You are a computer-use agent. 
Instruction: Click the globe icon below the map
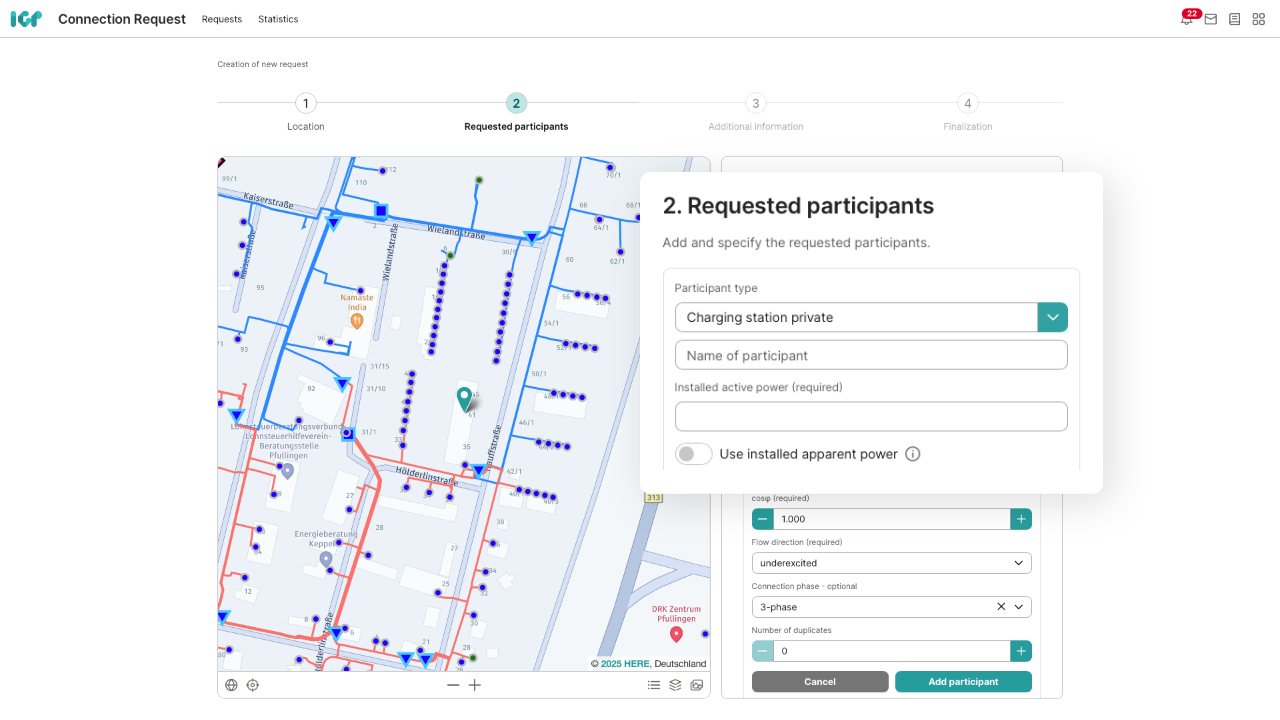pyautogui.click(x=231, y=685)
